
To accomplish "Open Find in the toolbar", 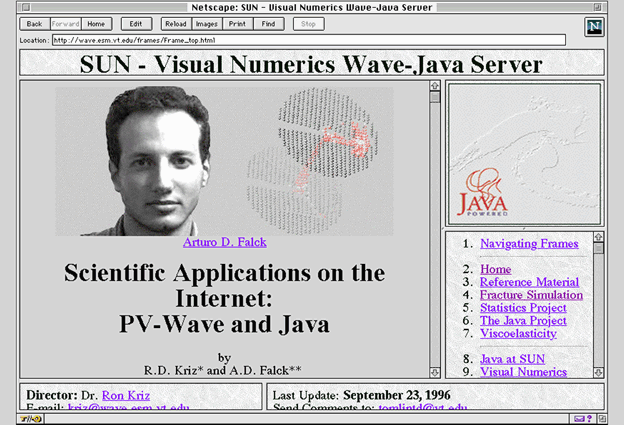I will 269,24.
